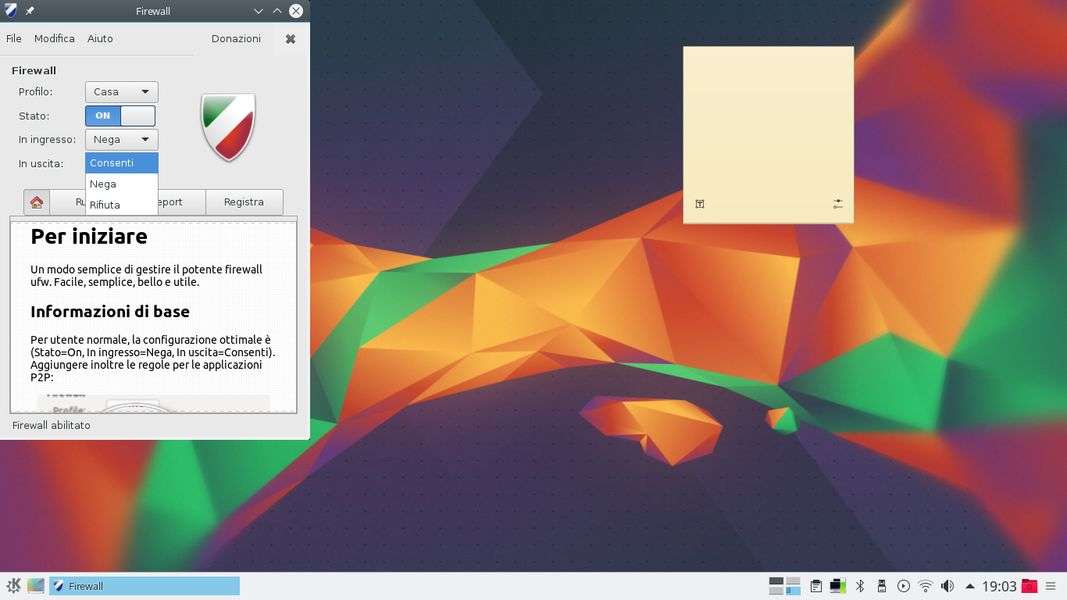Open removable devices USB tray icon
1067x600 pixels.
882,586
